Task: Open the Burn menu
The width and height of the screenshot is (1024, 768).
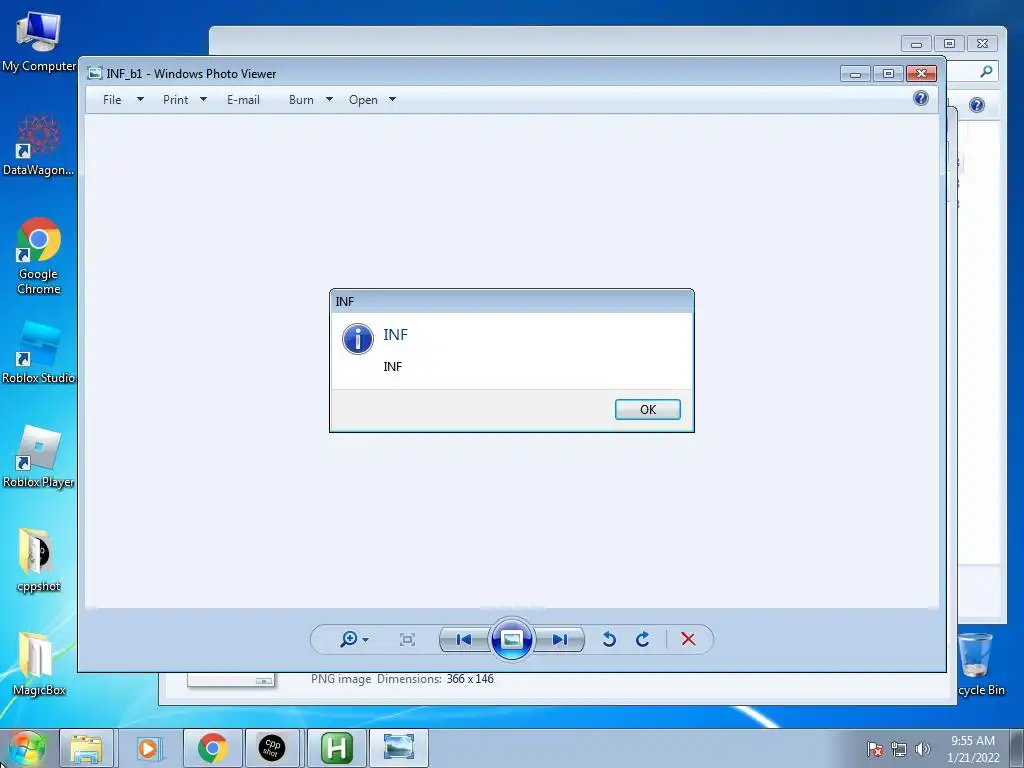Action: pos(301,100)
